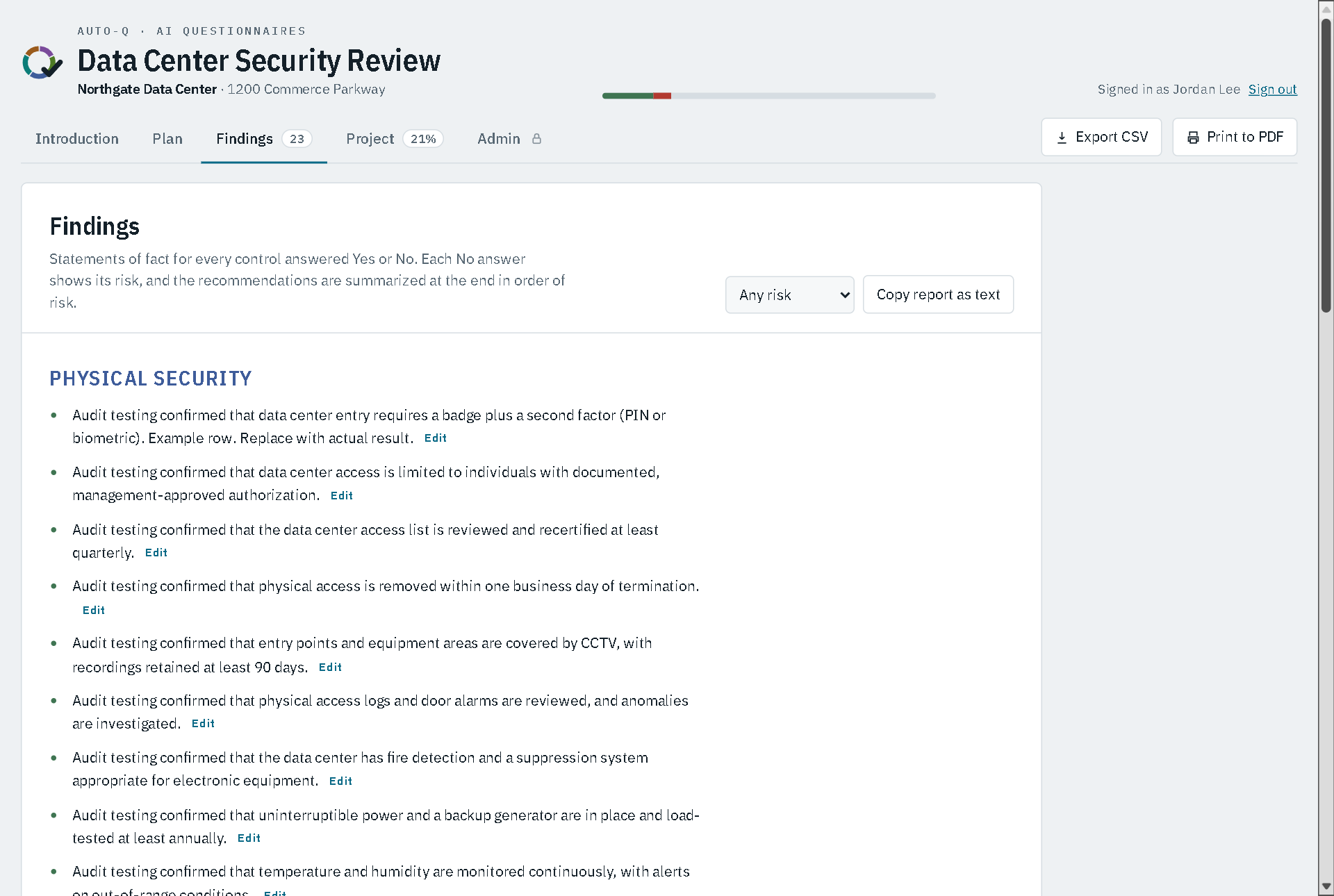Switch to the Introduction tab

[x=77, y=139]
